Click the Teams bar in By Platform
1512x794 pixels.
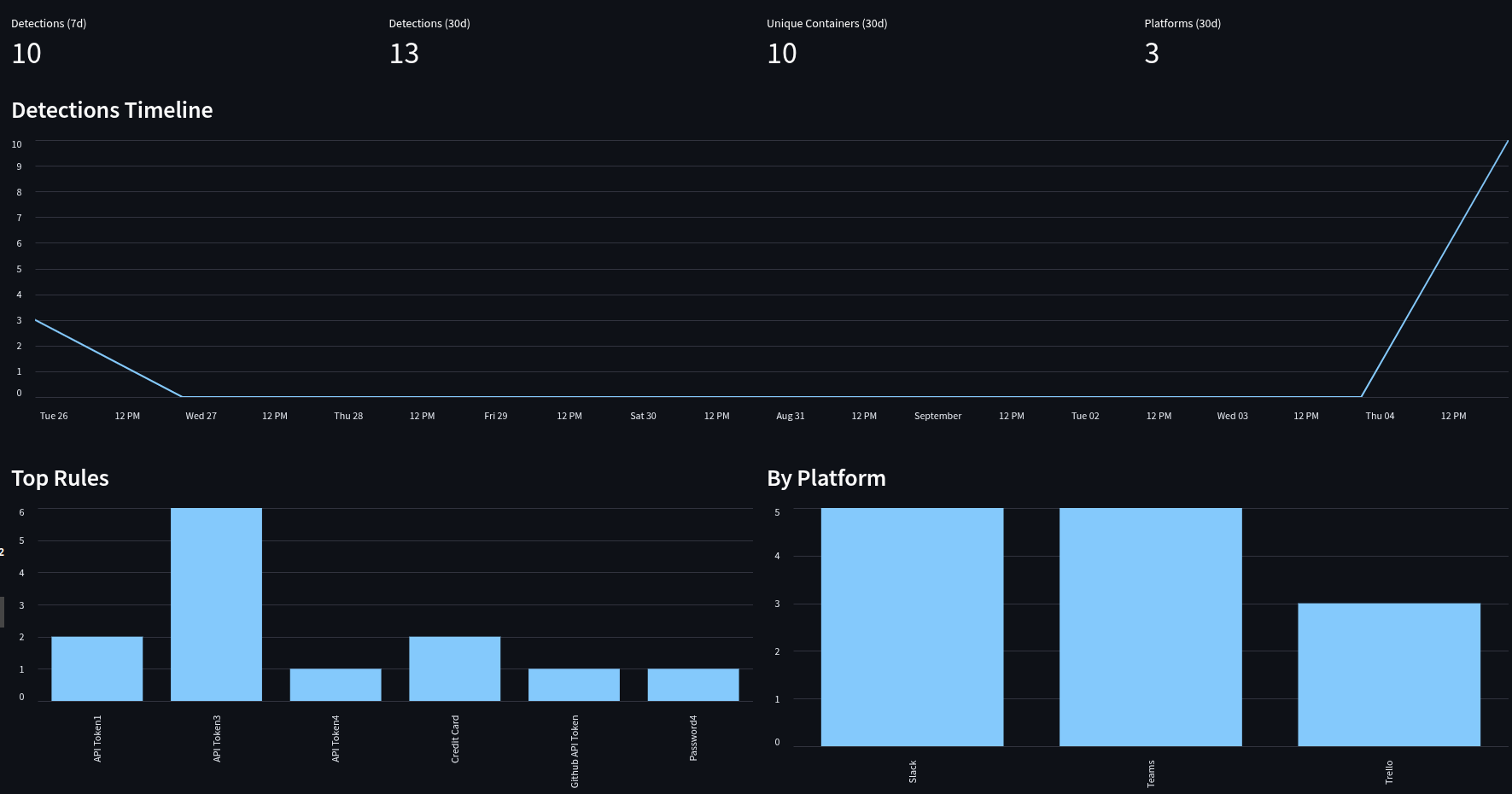click(1151, 627)
